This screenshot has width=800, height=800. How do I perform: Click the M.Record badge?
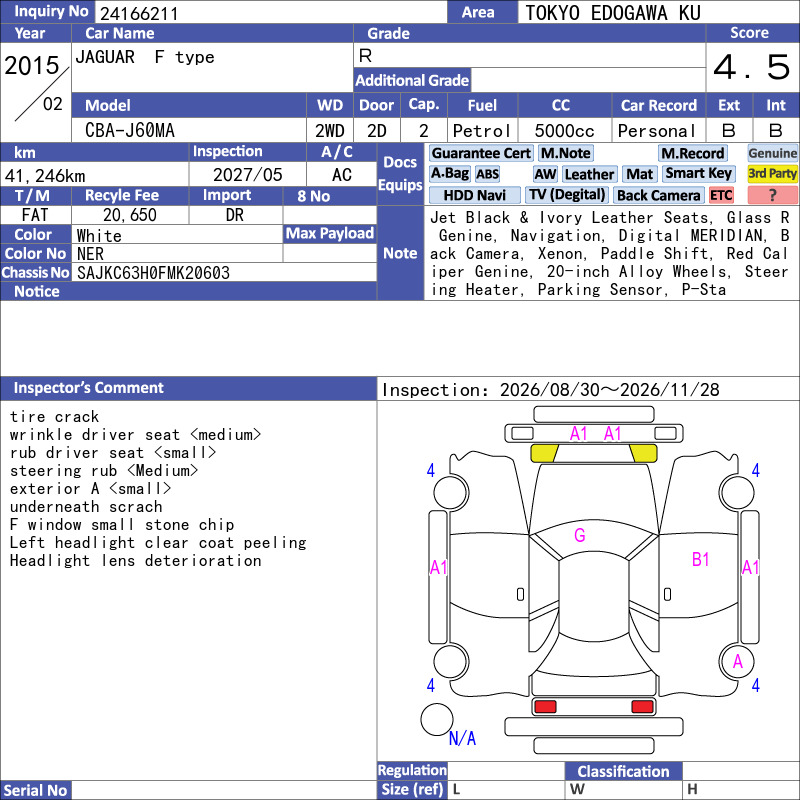point(693,153)
